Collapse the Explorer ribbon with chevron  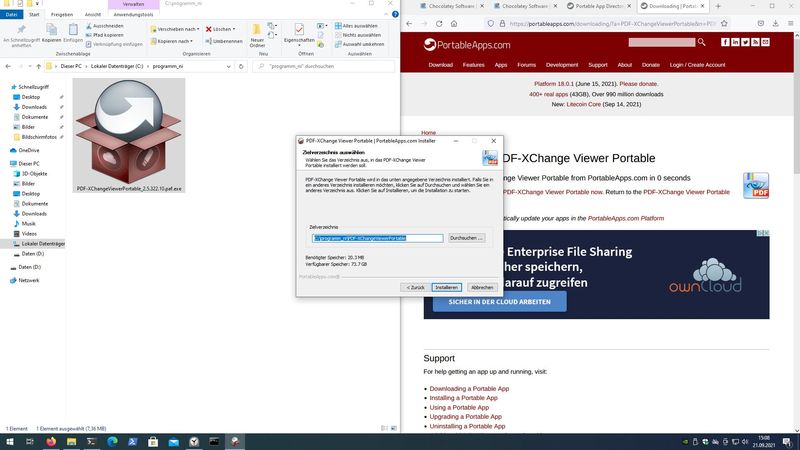point(386,14)
